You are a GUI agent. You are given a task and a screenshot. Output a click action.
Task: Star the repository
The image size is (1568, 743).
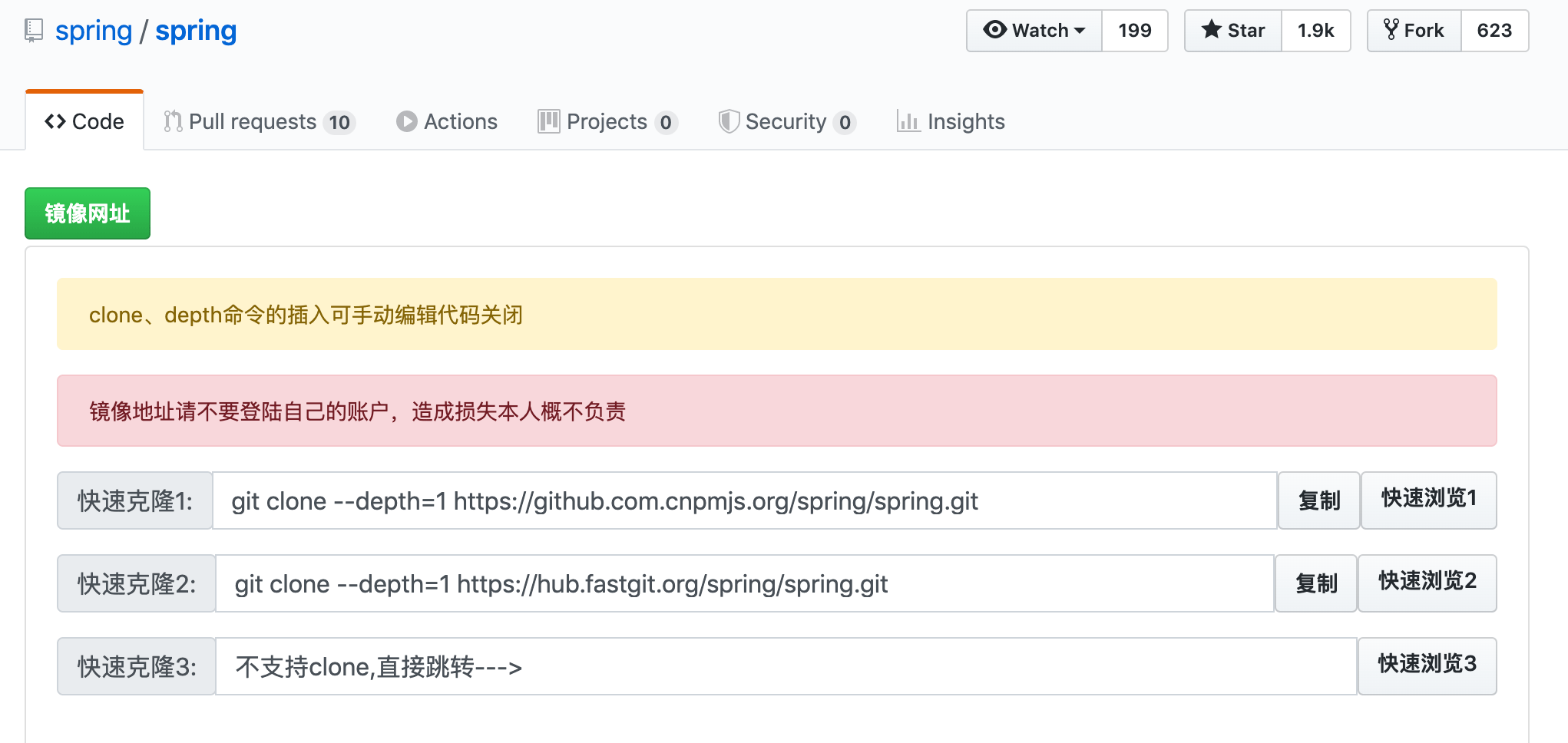pyautogui.click(x=1233, y=31)
